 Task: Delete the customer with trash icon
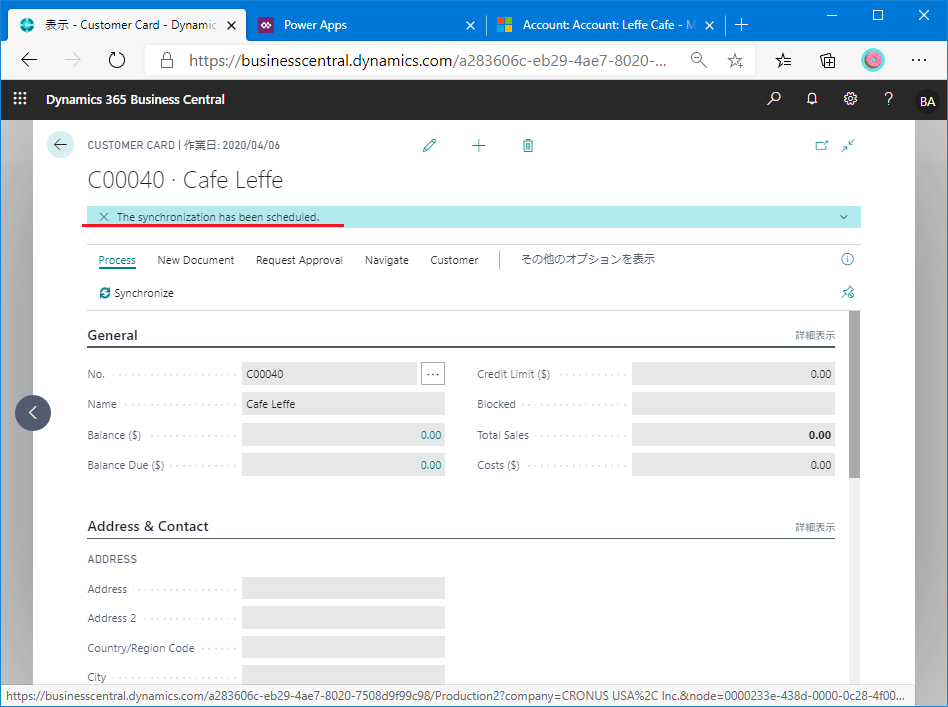(528, 145)
